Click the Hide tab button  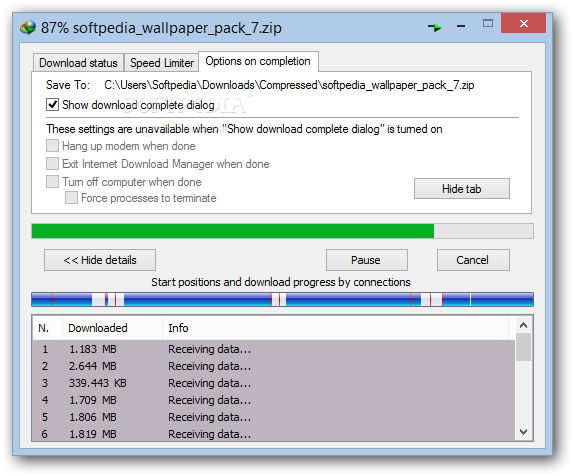pos(462,189)
